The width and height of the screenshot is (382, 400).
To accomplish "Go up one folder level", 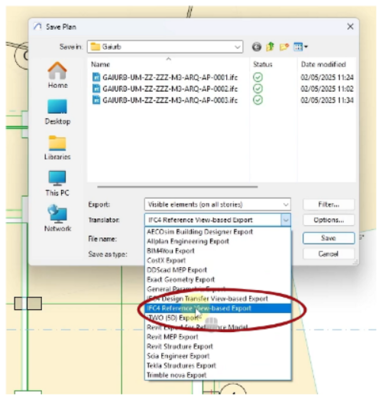I will point(270,47).
